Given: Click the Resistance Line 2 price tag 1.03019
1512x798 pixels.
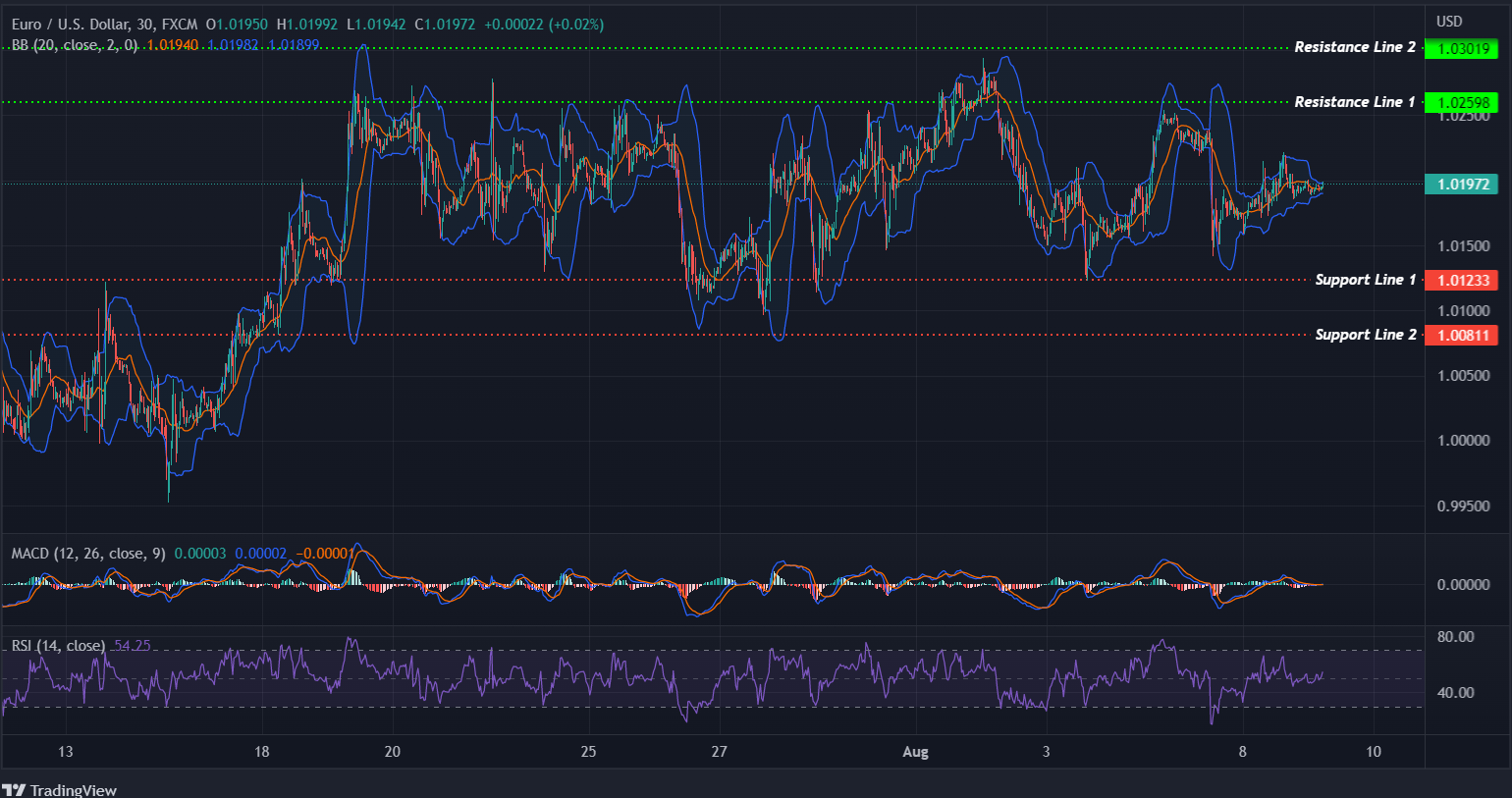Looking at the screenshot, I should [x=1462, y=47].
